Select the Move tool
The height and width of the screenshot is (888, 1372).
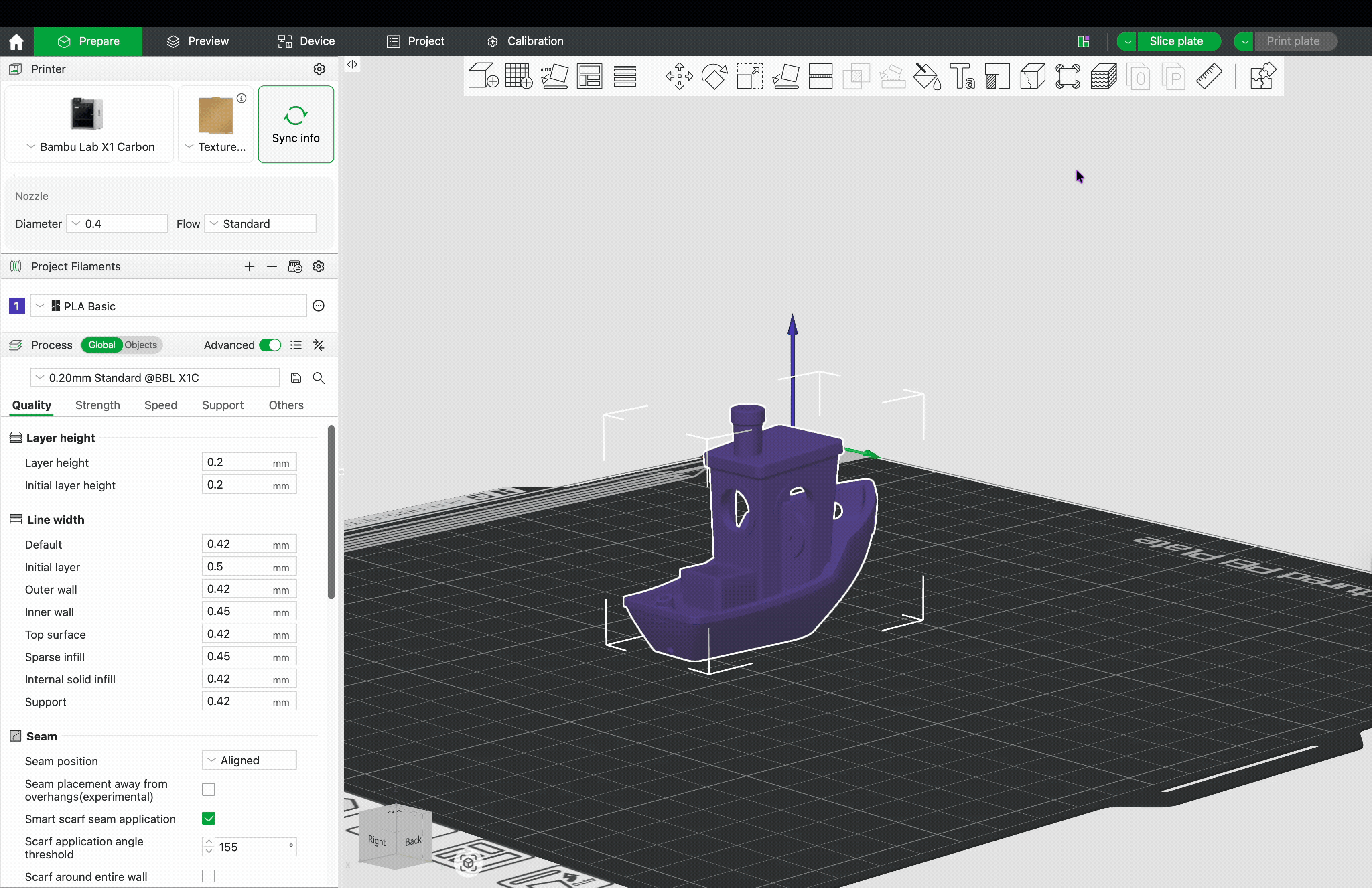click(x=679, y=76)
